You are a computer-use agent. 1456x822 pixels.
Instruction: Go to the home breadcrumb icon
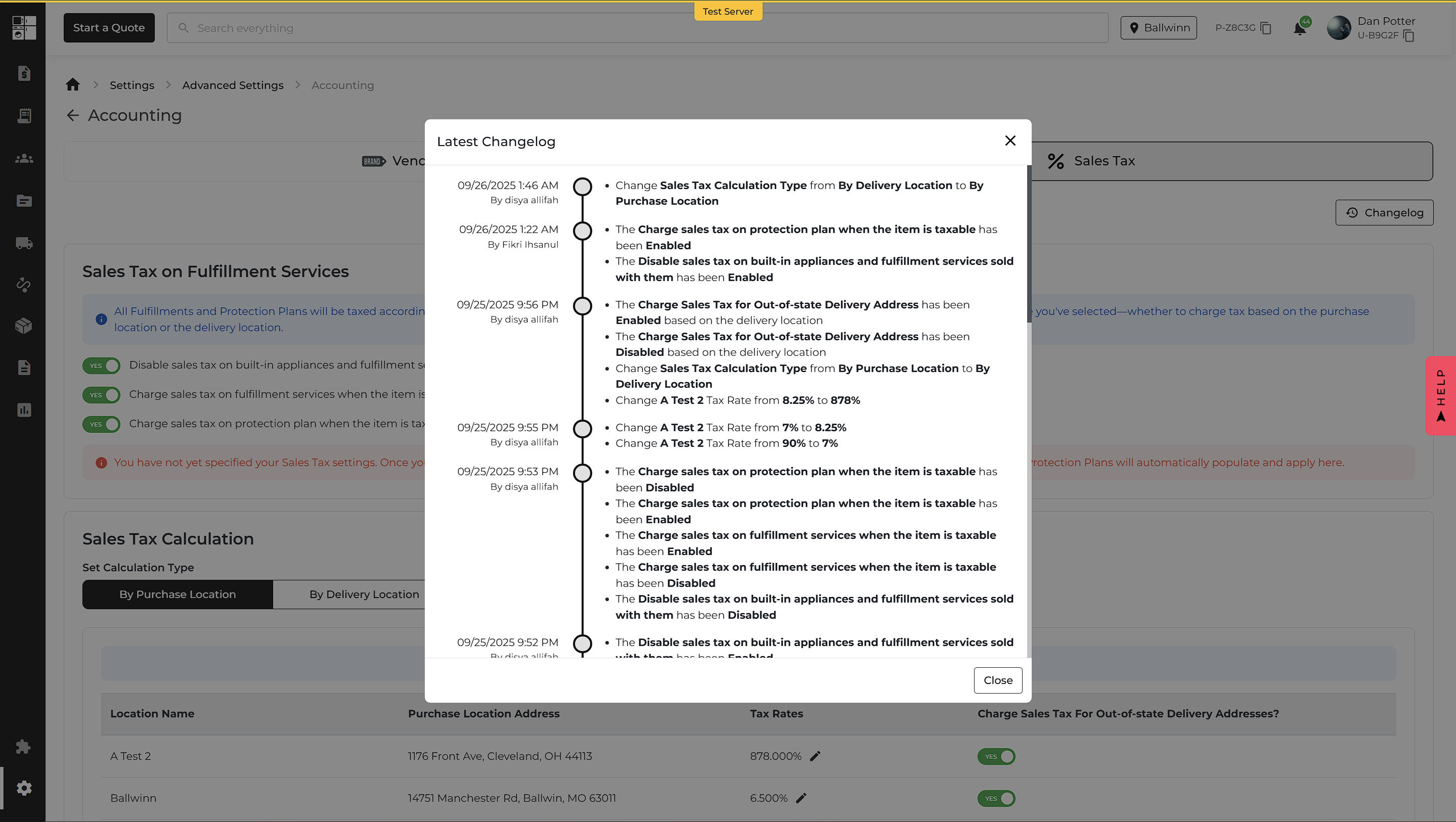click(x=73, y=85)
